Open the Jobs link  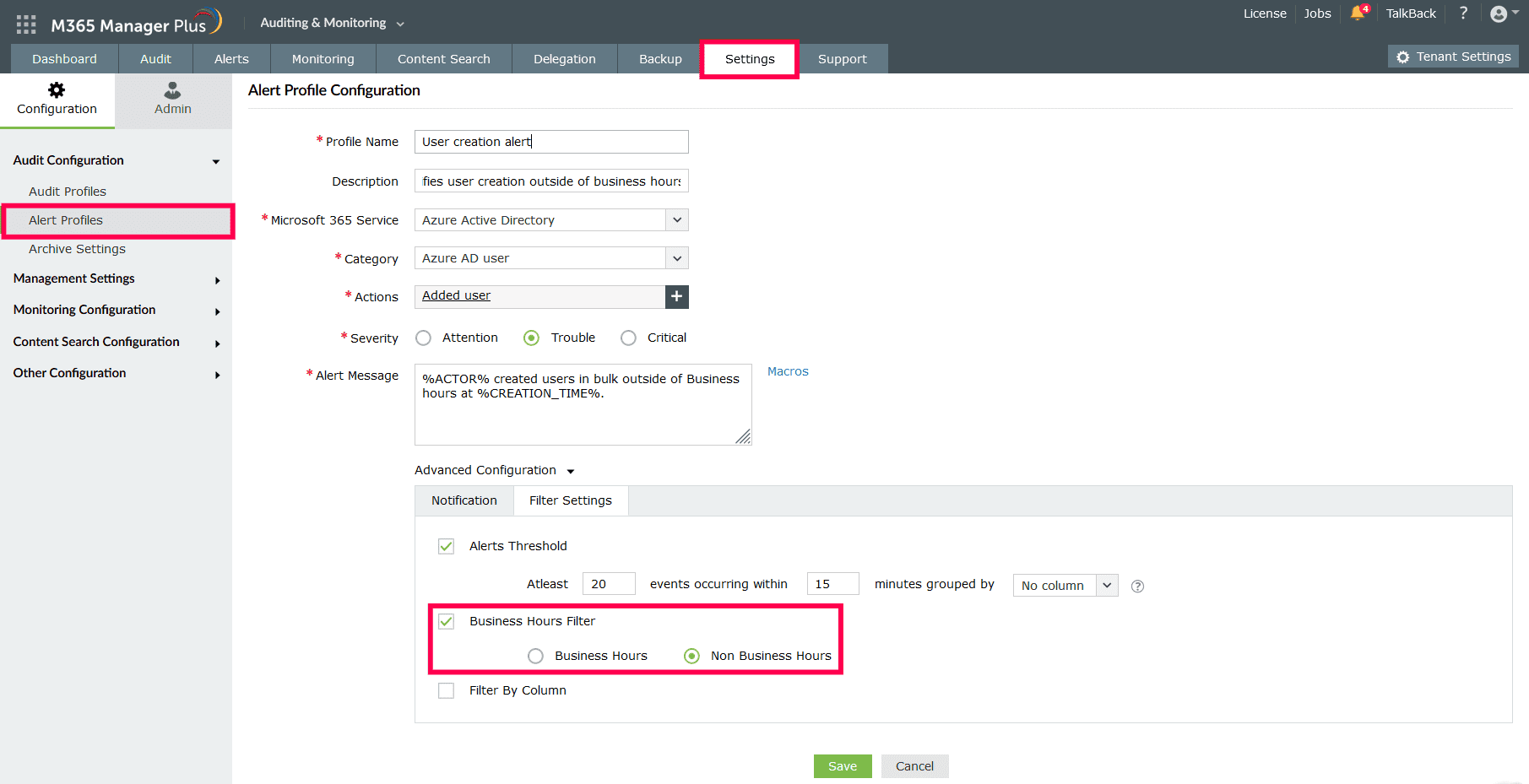tap(1317, 14)
